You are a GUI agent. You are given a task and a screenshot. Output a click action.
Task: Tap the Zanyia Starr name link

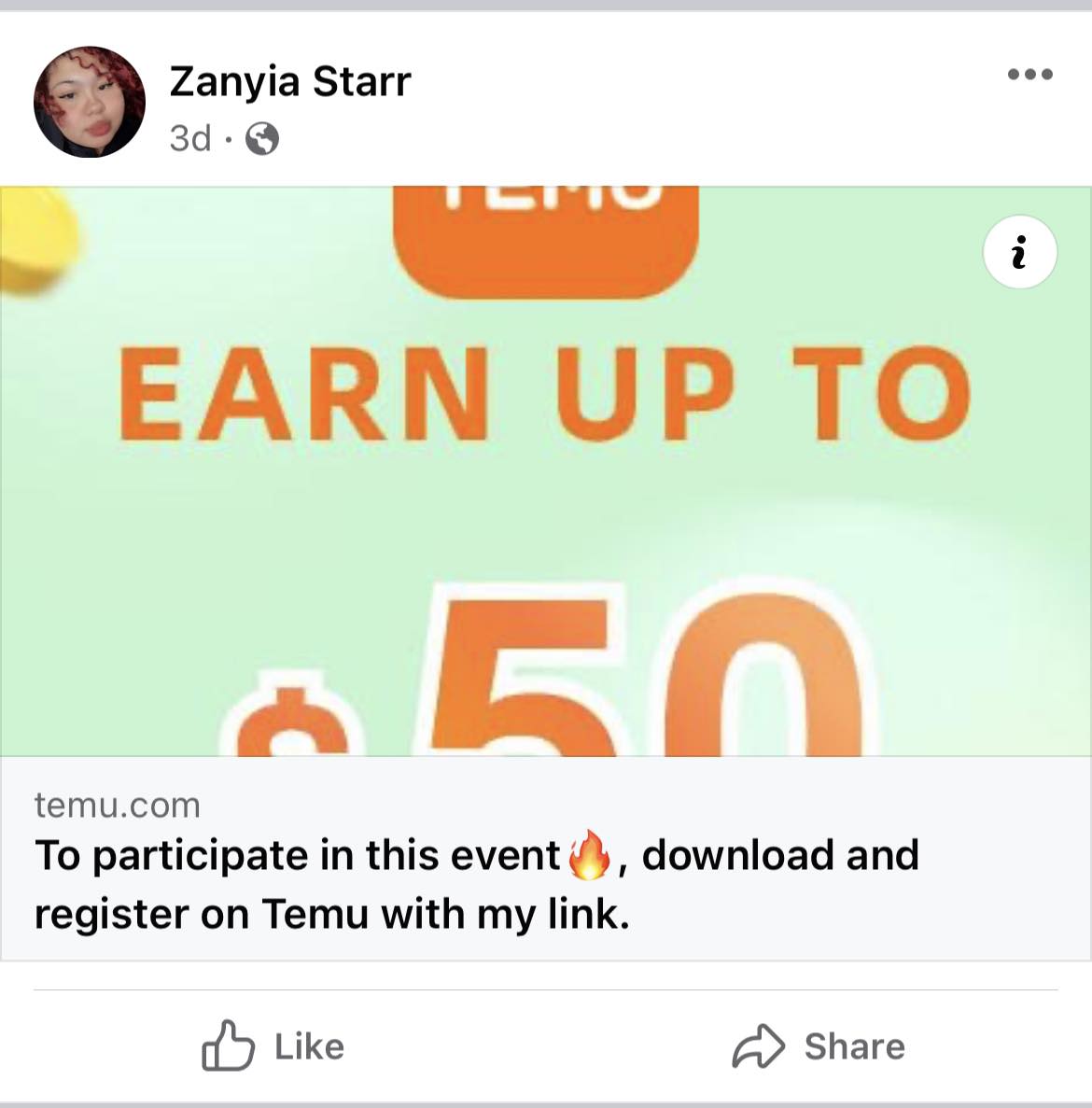coord(290,81)
